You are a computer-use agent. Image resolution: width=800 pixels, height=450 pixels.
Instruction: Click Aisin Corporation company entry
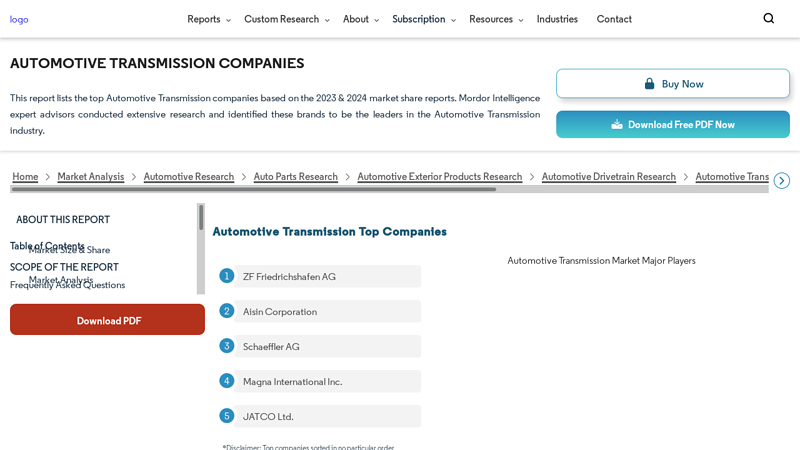[x=328, y=311]
